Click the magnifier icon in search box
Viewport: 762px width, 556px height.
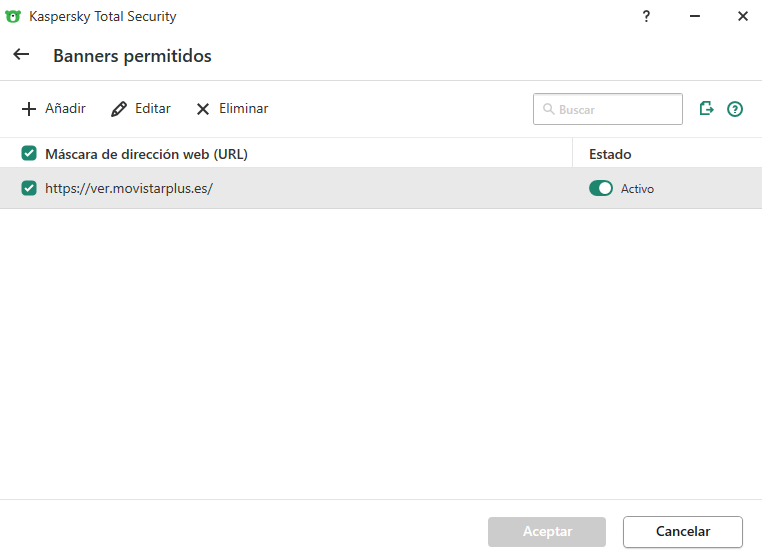[x=548, y=109]
